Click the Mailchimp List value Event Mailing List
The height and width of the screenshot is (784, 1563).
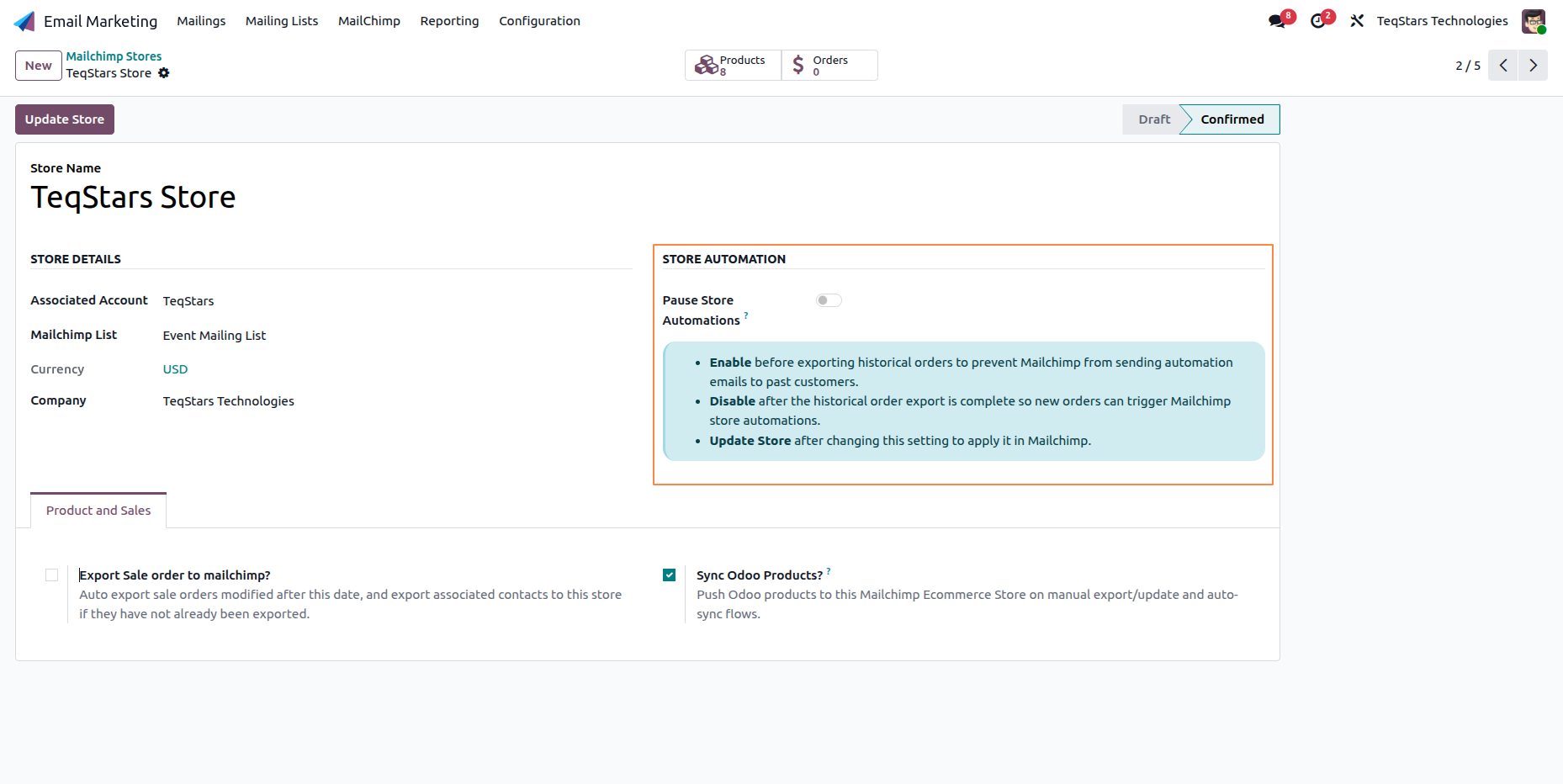215,336
